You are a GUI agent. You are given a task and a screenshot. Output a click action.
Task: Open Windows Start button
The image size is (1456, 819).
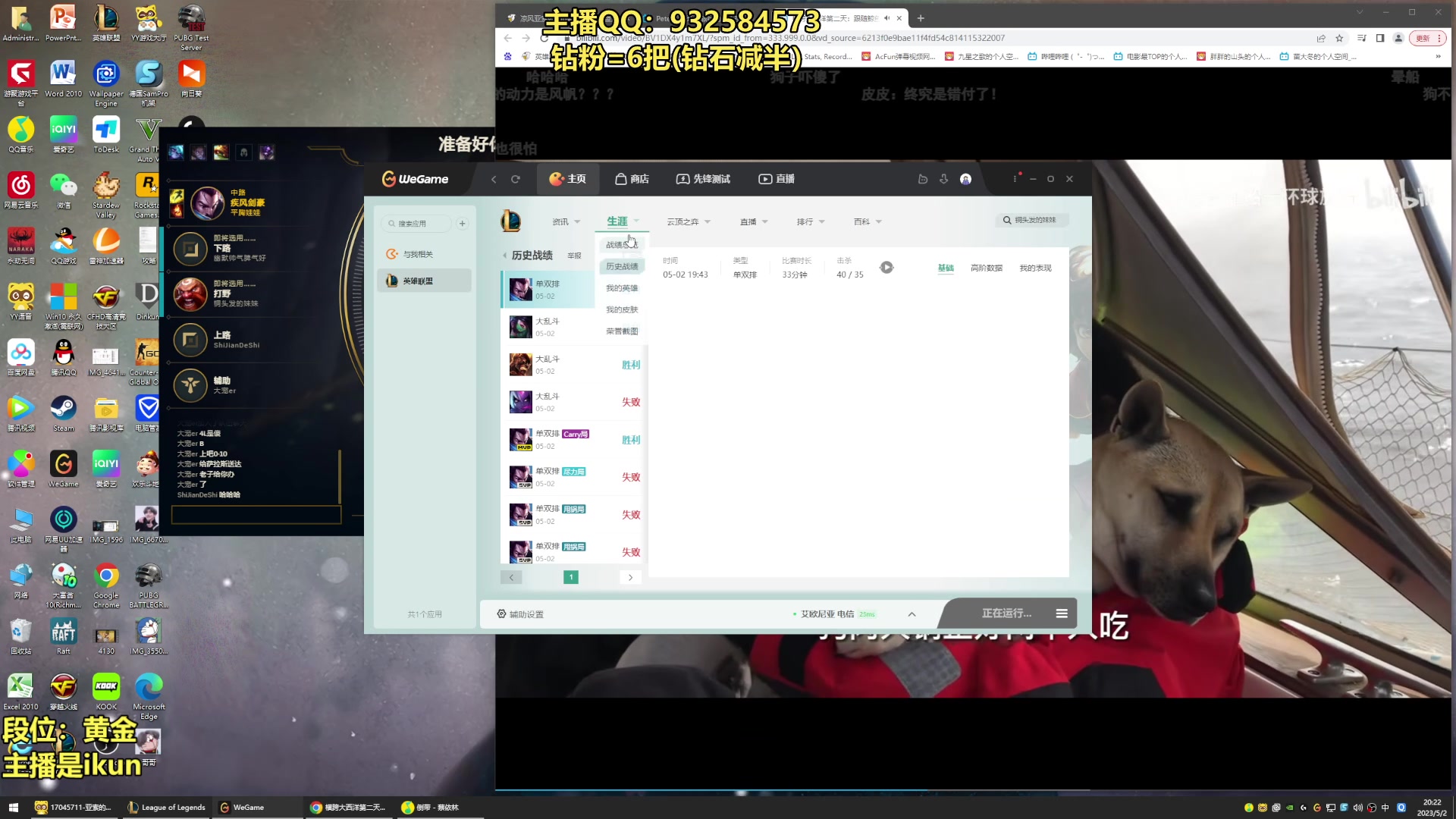click(13, 808)
